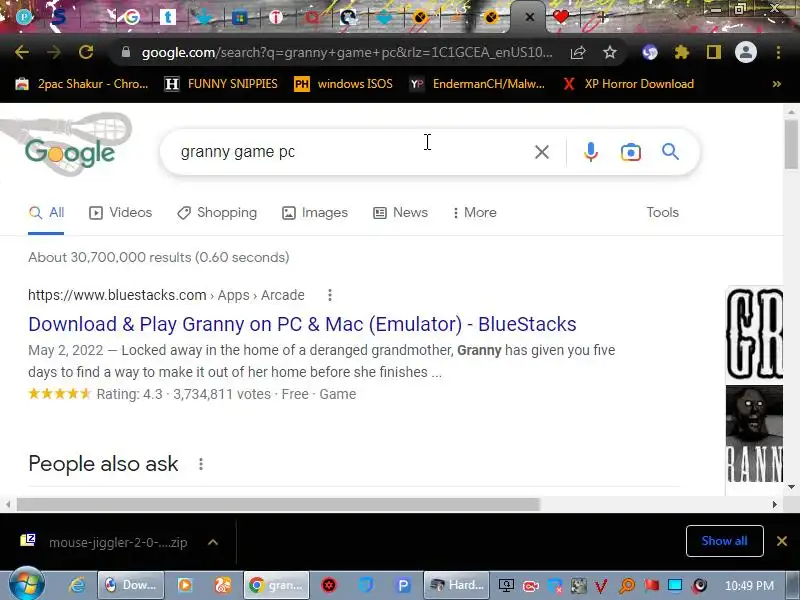
Task: Open the People also ask options menu
Action: tap(201, 464)
